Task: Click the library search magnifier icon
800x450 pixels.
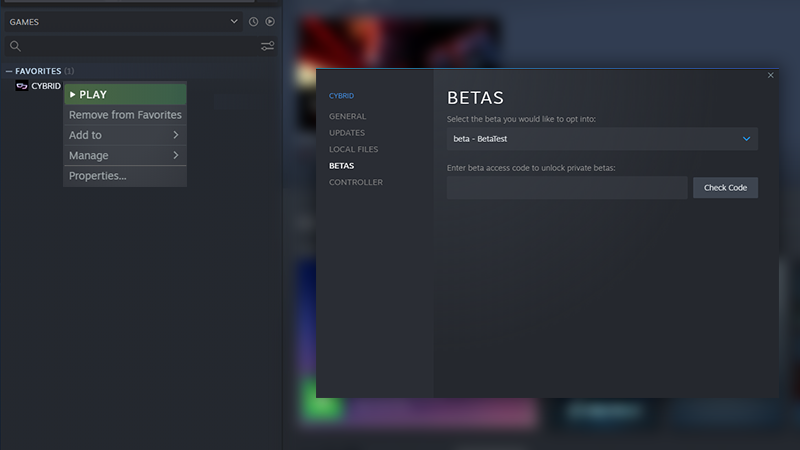Action: coord(15,46)
